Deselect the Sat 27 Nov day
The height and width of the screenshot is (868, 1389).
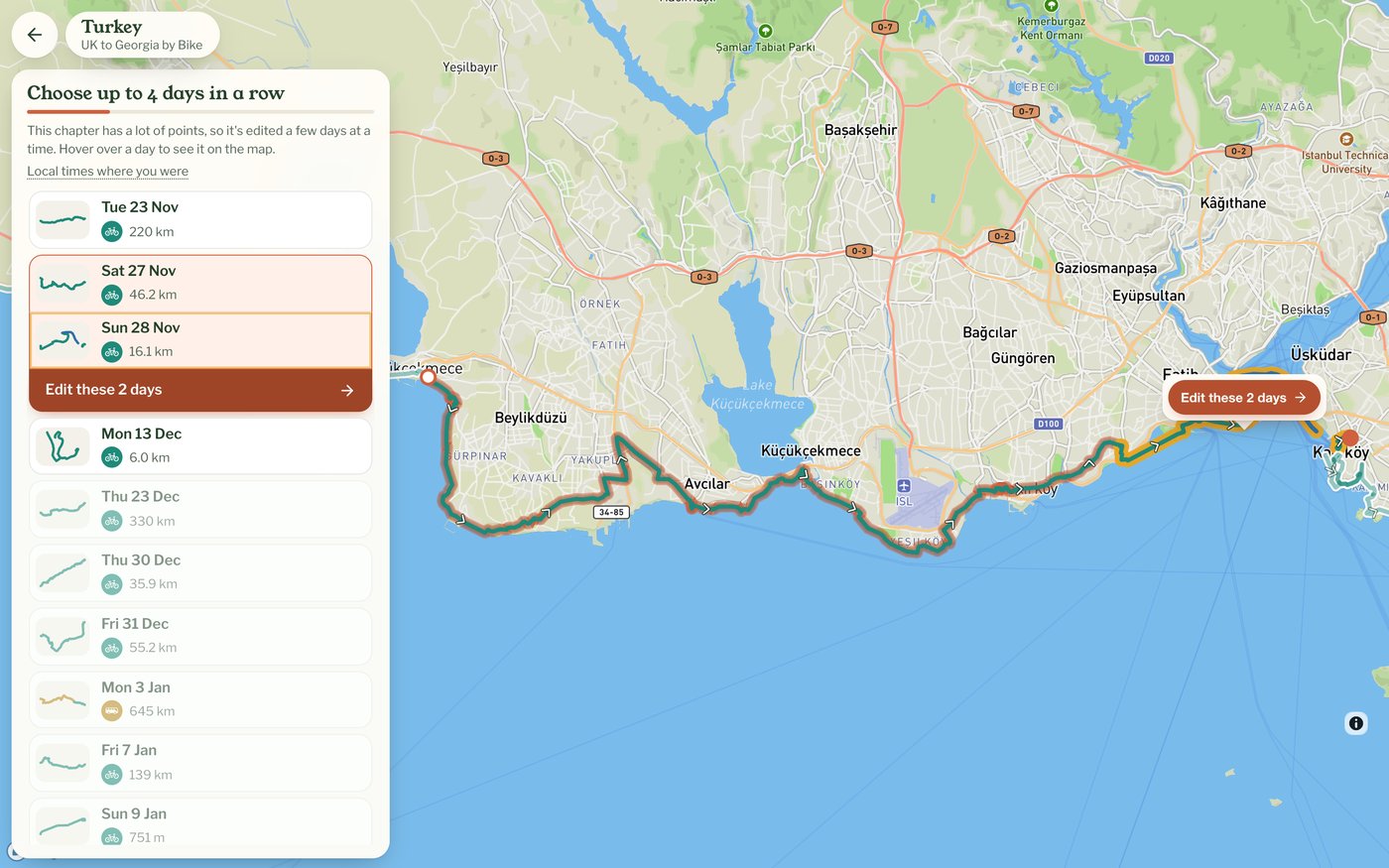pos(200,284)
